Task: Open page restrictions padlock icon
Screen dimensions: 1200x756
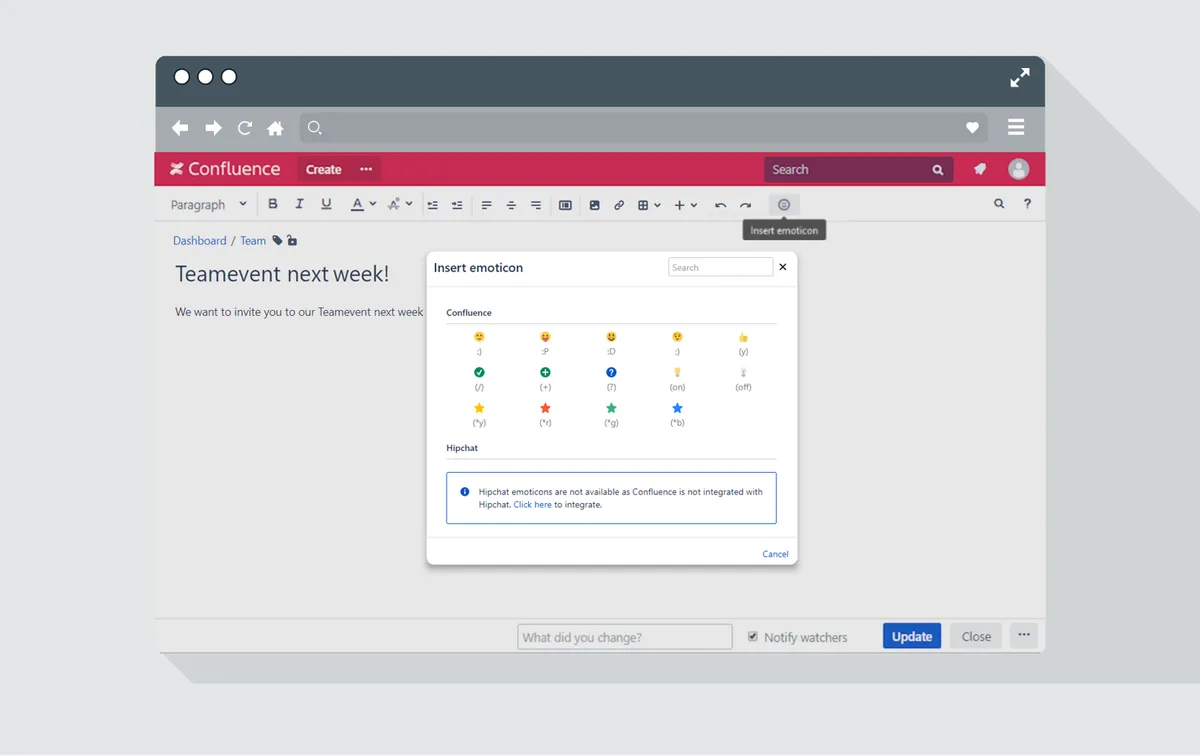Action: tap(292, 240)
